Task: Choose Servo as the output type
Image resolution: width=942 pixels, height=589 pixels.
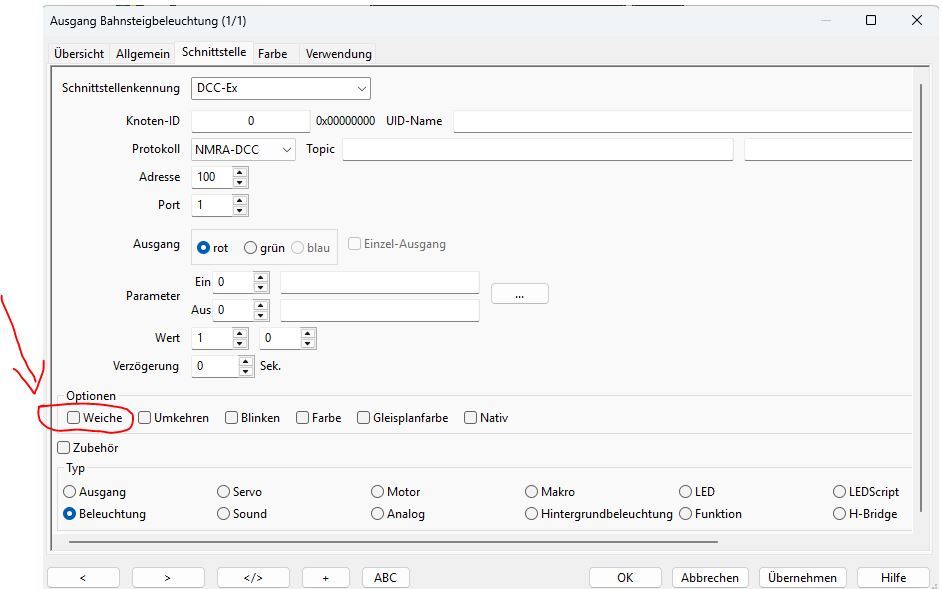Action: click(x=224, y=492)
